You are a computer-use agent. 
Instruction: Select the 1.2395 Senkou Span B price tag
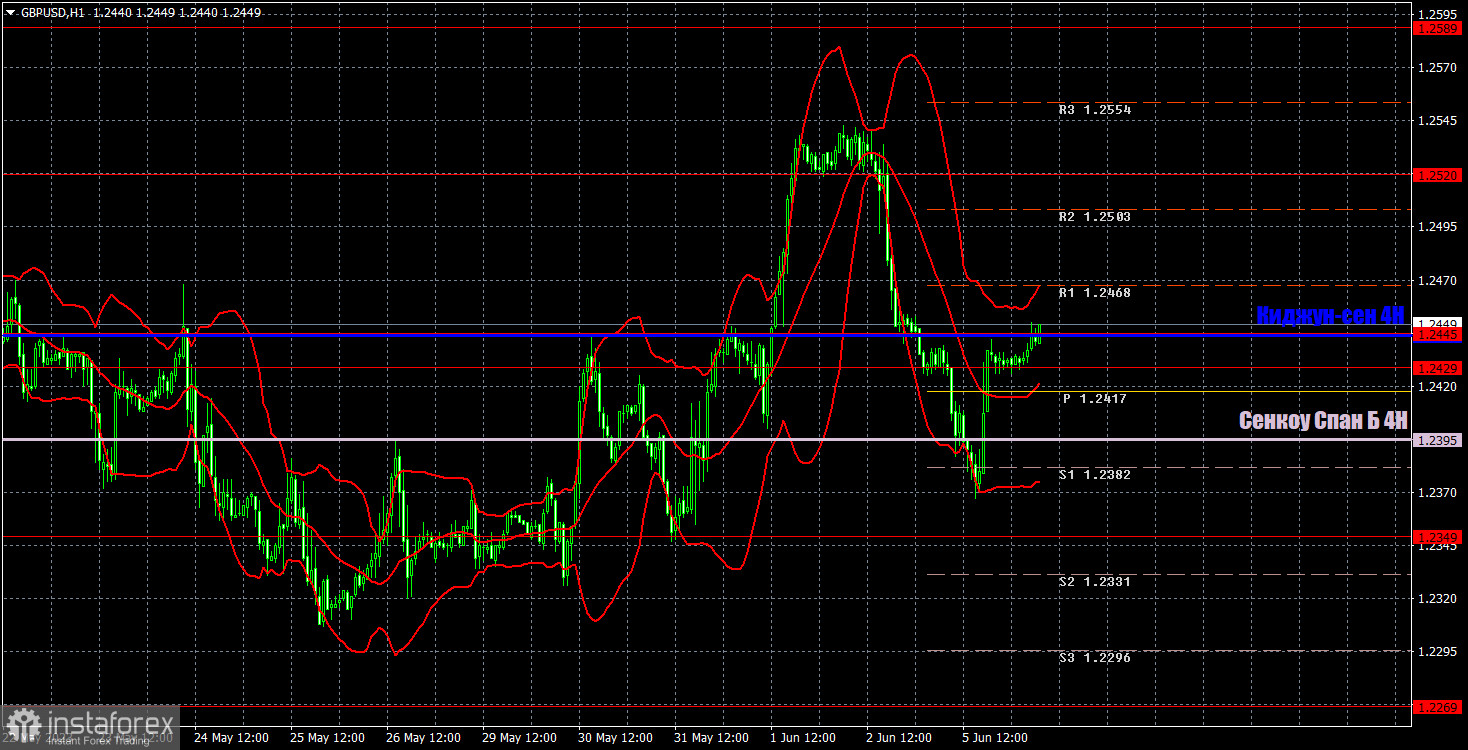[x=1438, y=440]
